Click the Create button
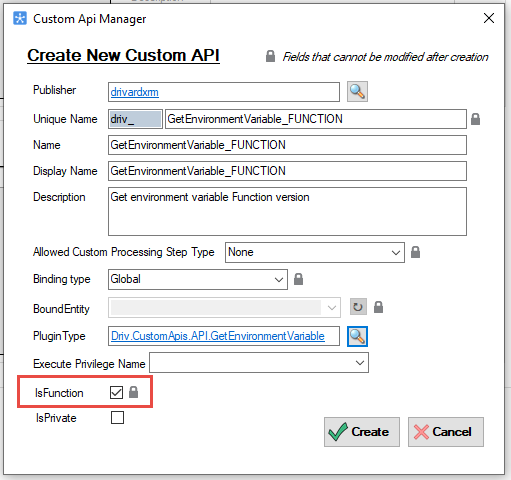Image resolution: width=511 pixels, height=480 pixels. [x=362, y=432]
